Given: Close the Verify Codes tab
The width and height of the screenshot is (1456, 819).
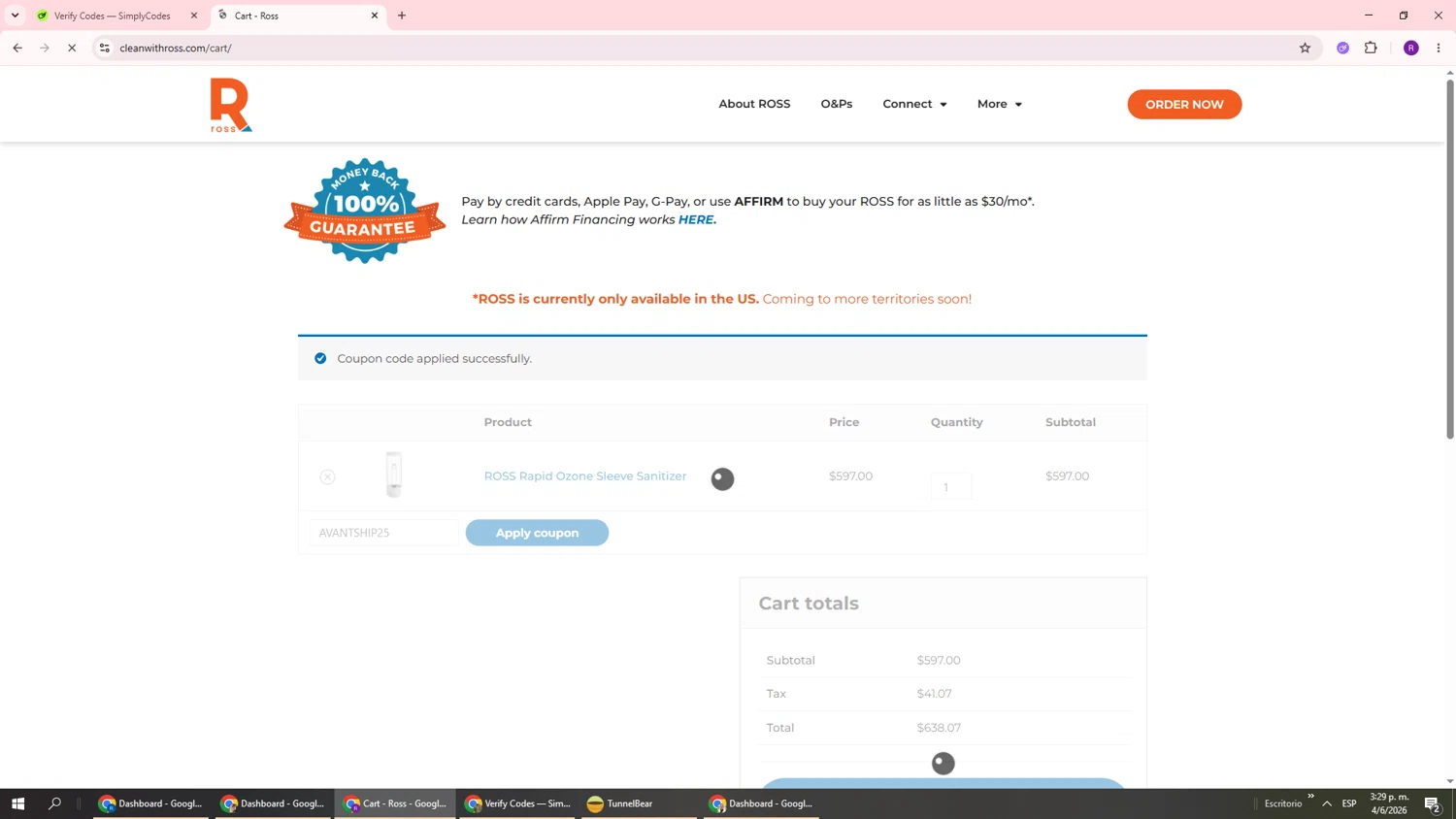Looking at the screenshot, I should point(193,16).
